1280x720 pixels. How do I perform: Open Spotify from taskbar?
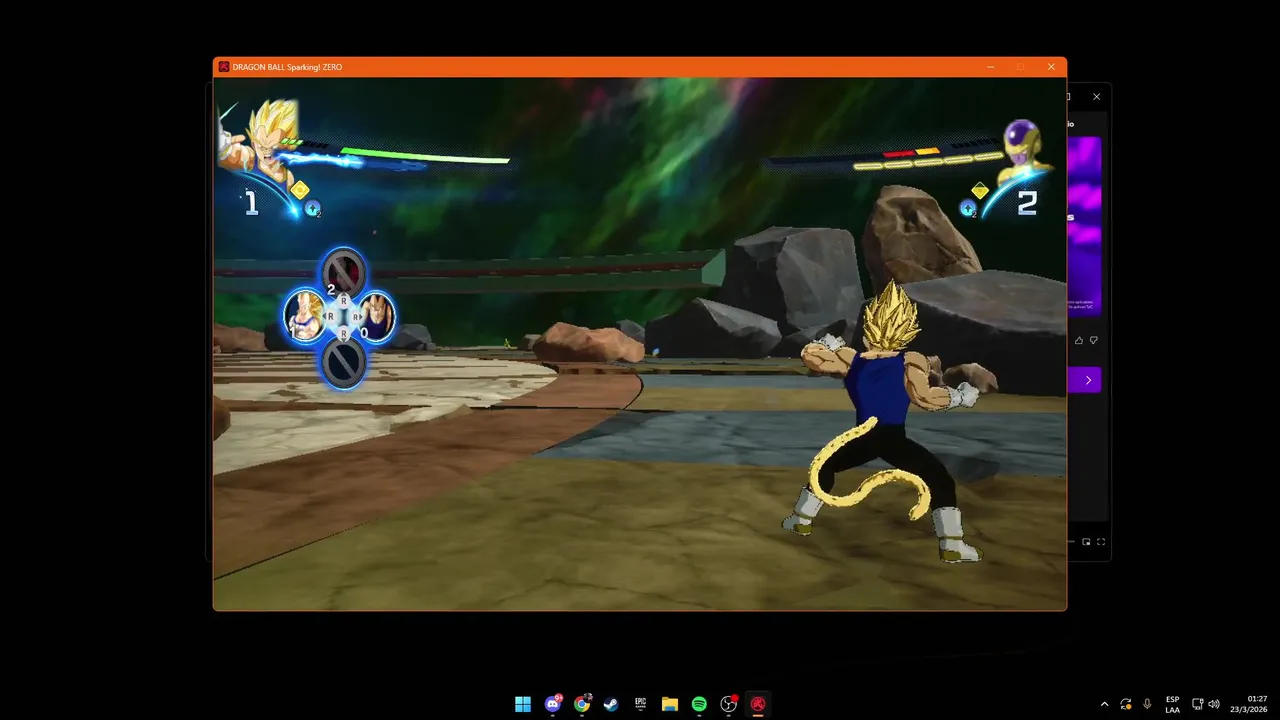[699, 704]
